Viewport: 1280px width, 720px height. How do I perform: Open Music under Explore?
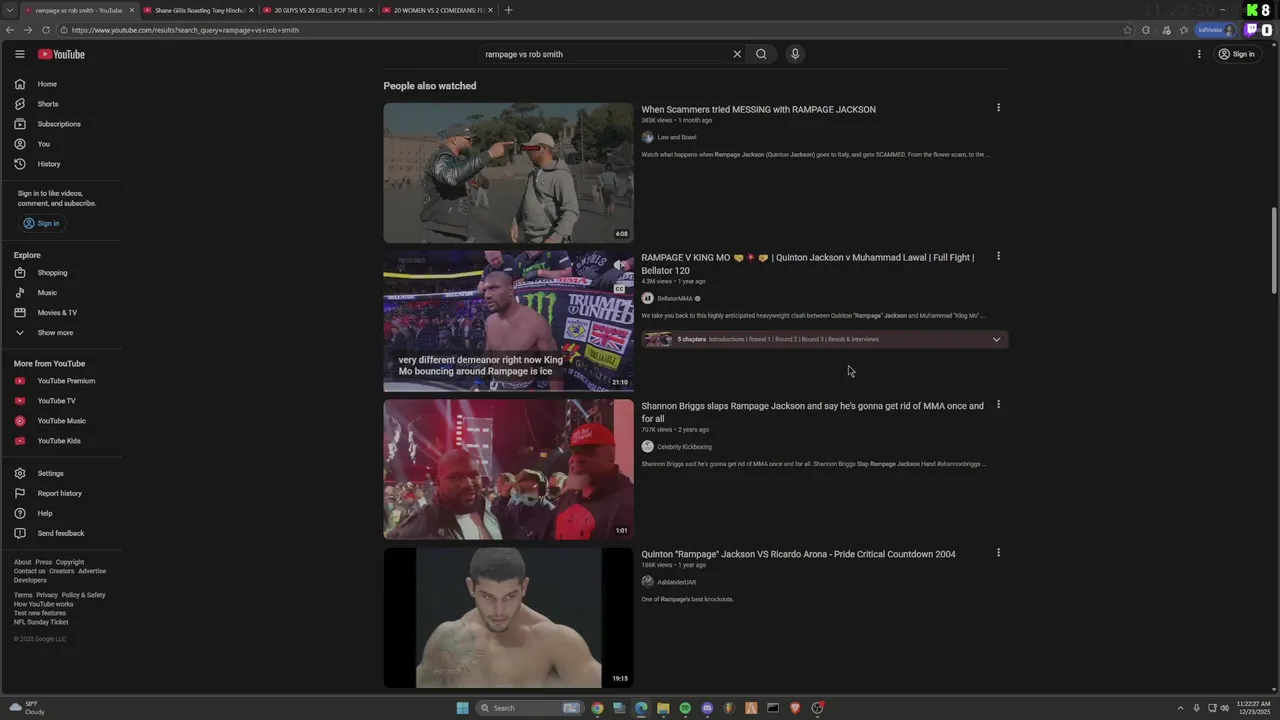[x=47, y=293]
